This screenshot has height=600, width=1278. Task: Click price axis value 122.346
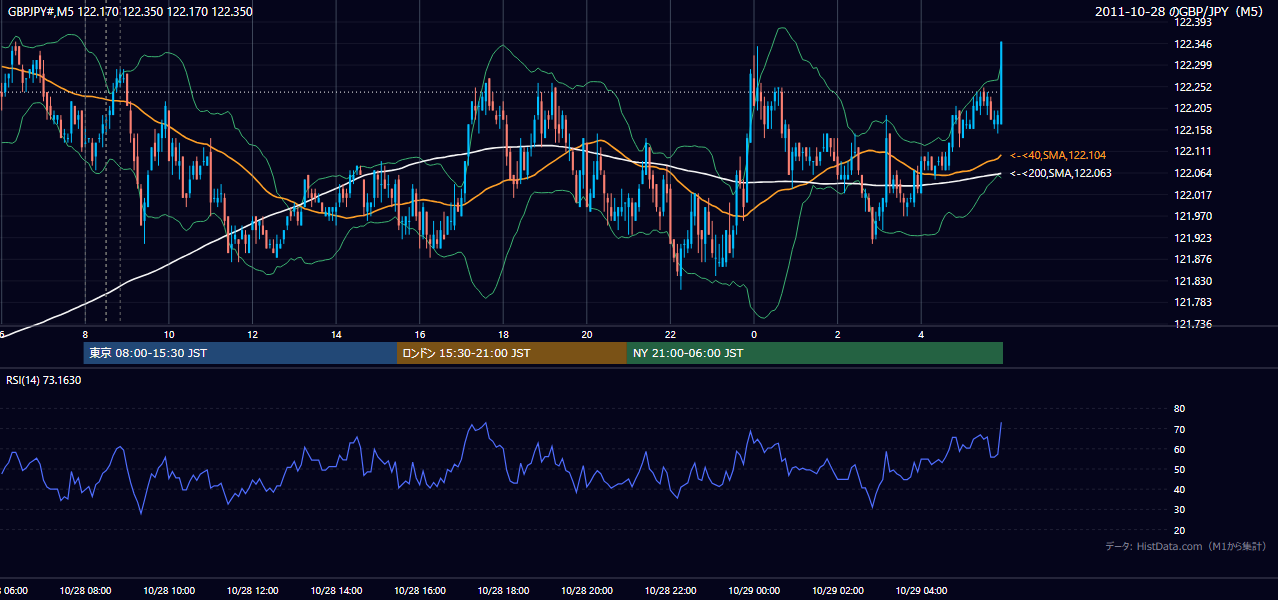click(x=1192, y=44)
